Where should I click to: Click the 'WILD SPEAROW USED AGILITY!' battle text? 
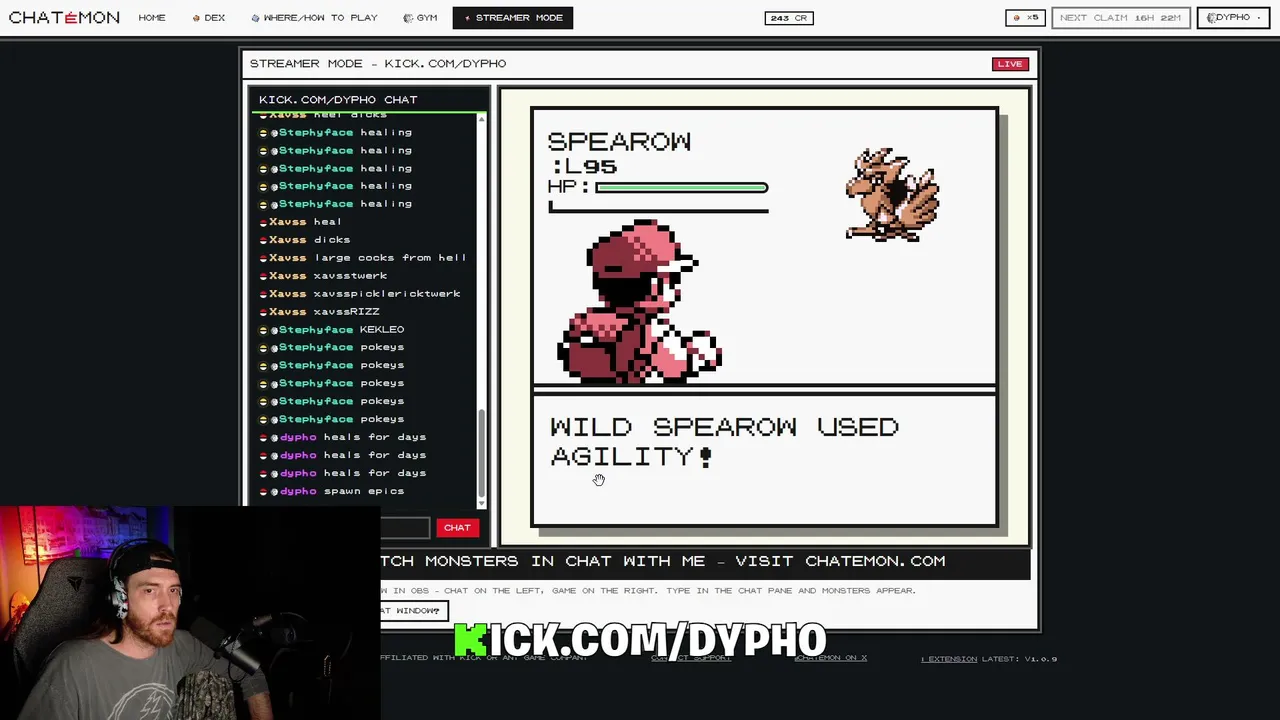point(724,441)
